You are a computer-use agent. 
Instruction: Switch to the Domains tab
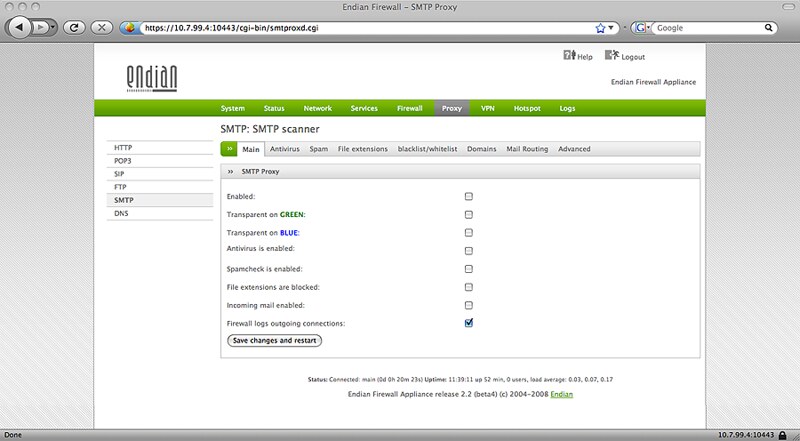(x=481, y=149)
